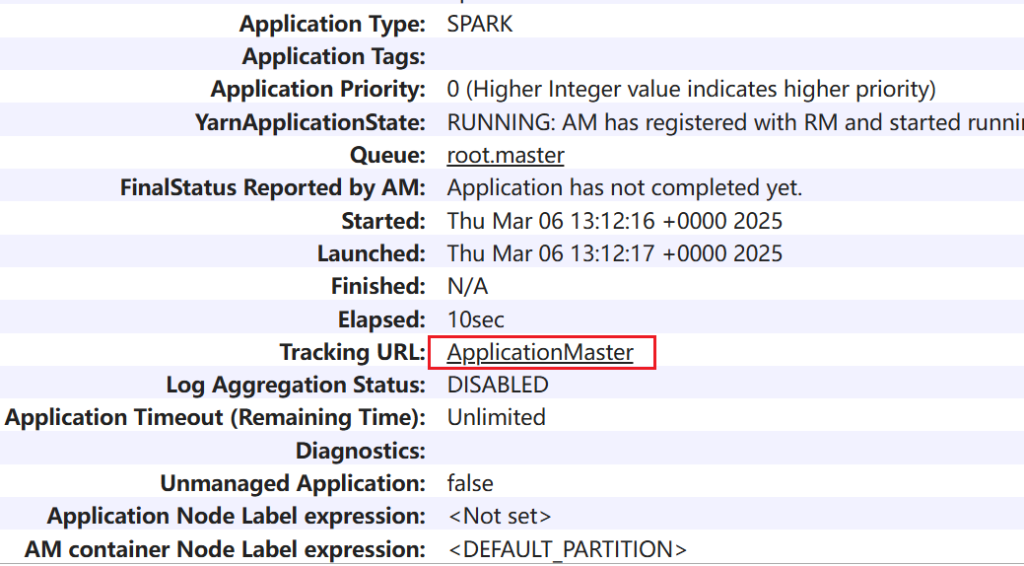This screenshot has height=566, width=1024.
Task: Click the Unmanaged Application false value
Action: (x=470, y=484)
